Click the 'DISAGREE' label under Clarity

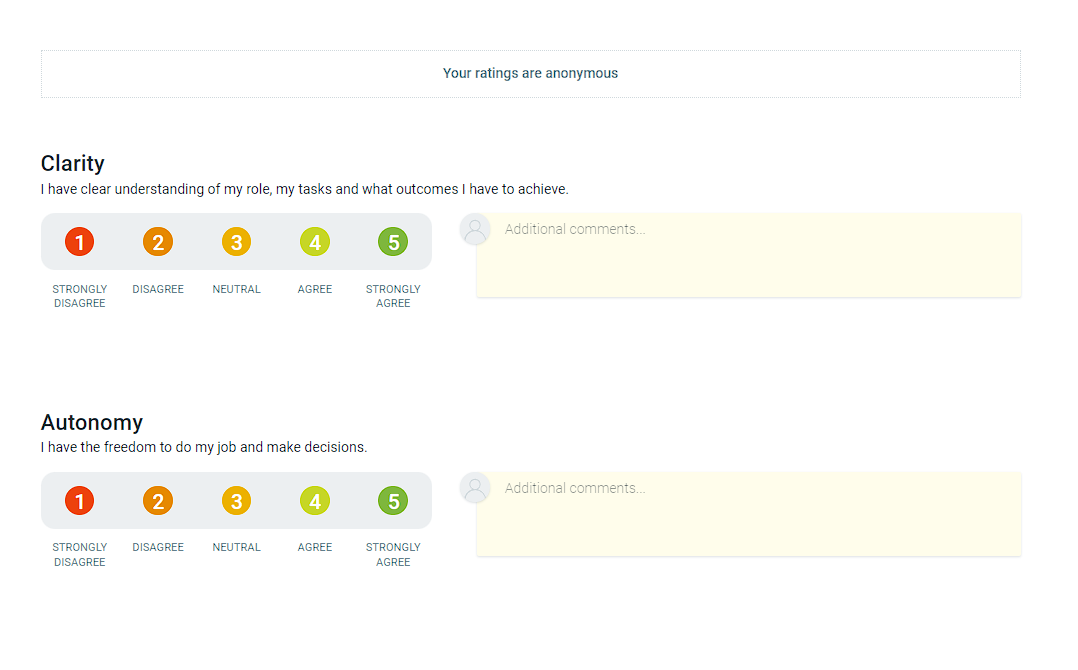(x=158, y=289)
